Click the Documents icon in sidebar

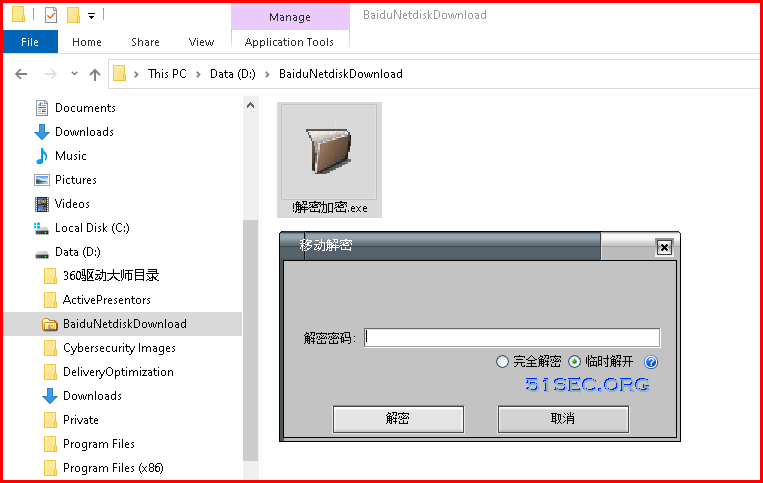[x=42, y=108]
